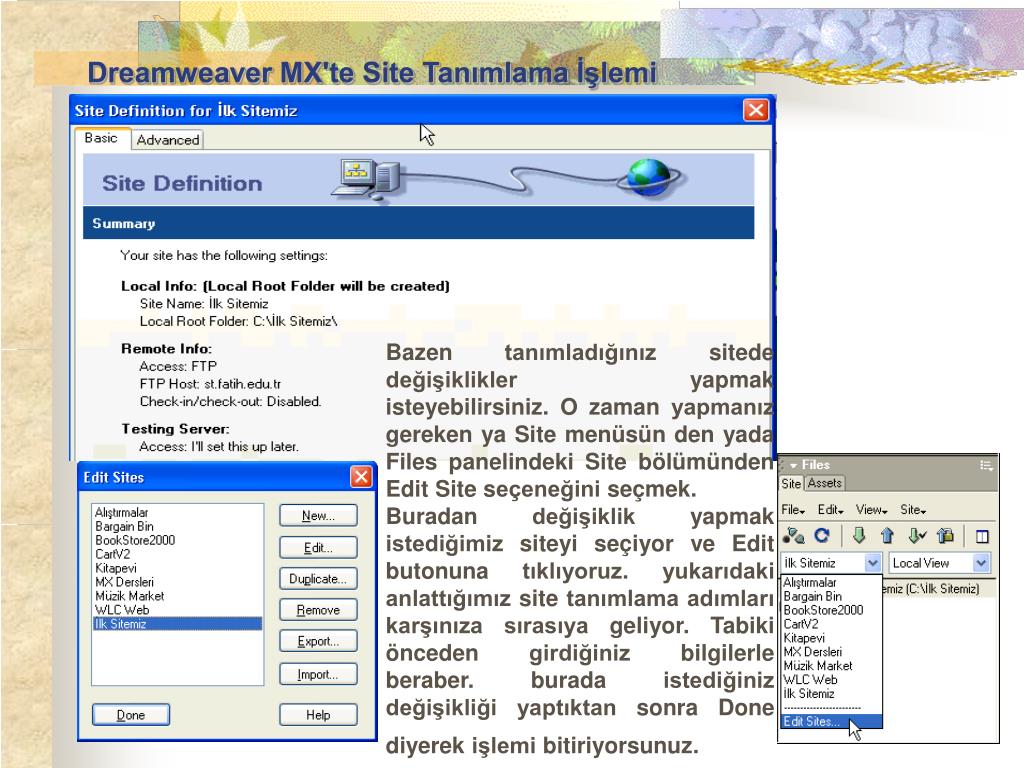Click the green Get Files arrow
The width and height of the screenshot is (1024, 768).
click(x=859, y=536)
